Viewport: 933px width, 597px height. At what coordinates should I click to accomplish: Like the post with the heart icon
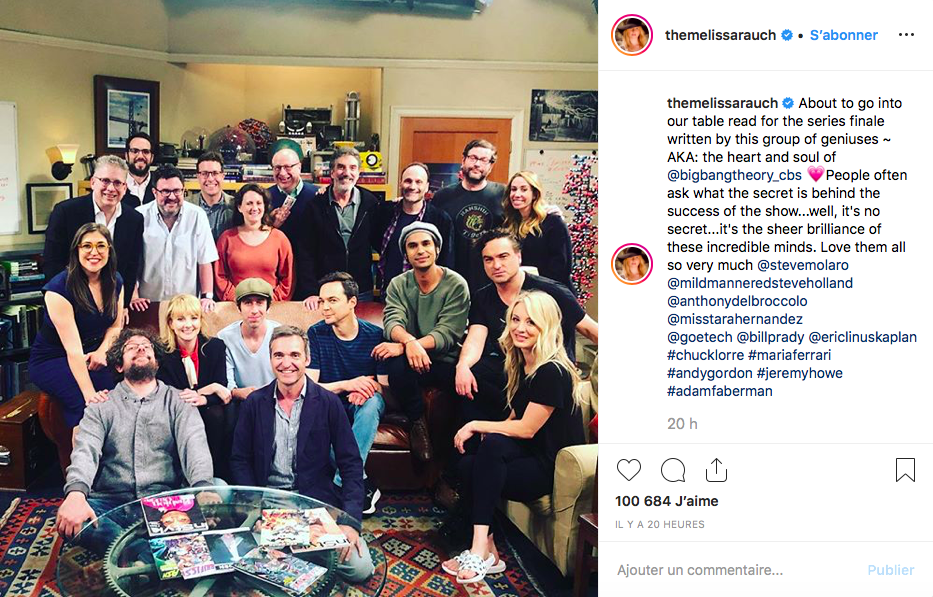tap(628, 470)
